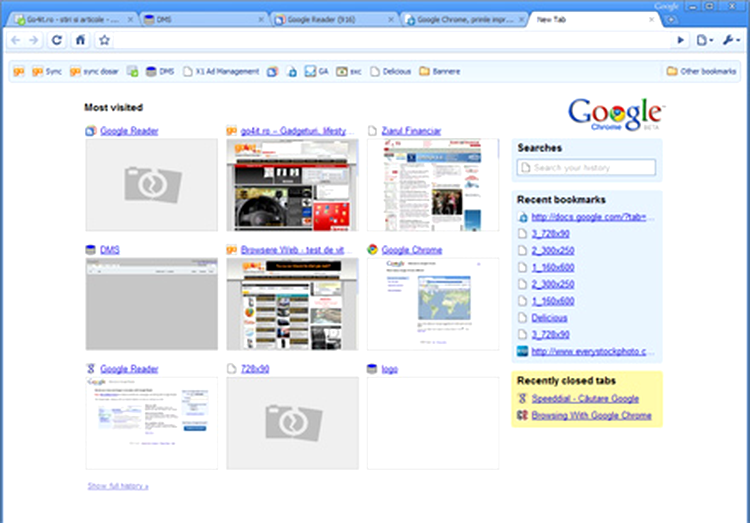Close the DMS tab

(x=261, y=20)
